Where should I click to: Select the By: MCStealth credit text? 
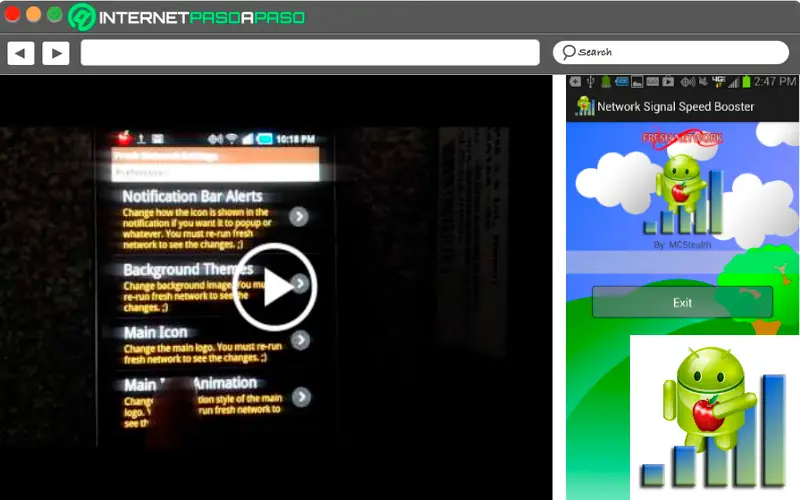coord(682,245)
